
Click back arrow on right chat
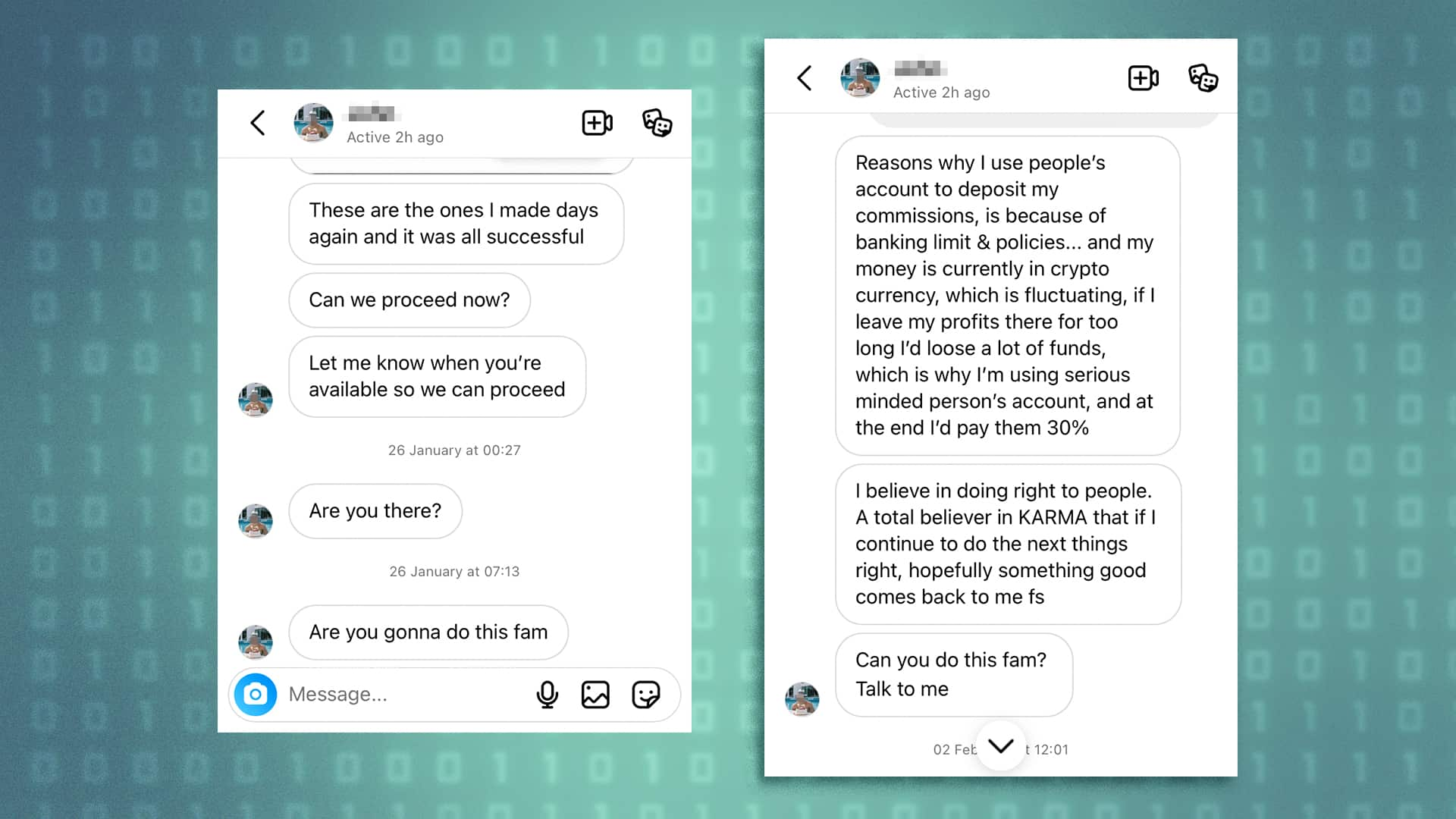tap(805, 78)
